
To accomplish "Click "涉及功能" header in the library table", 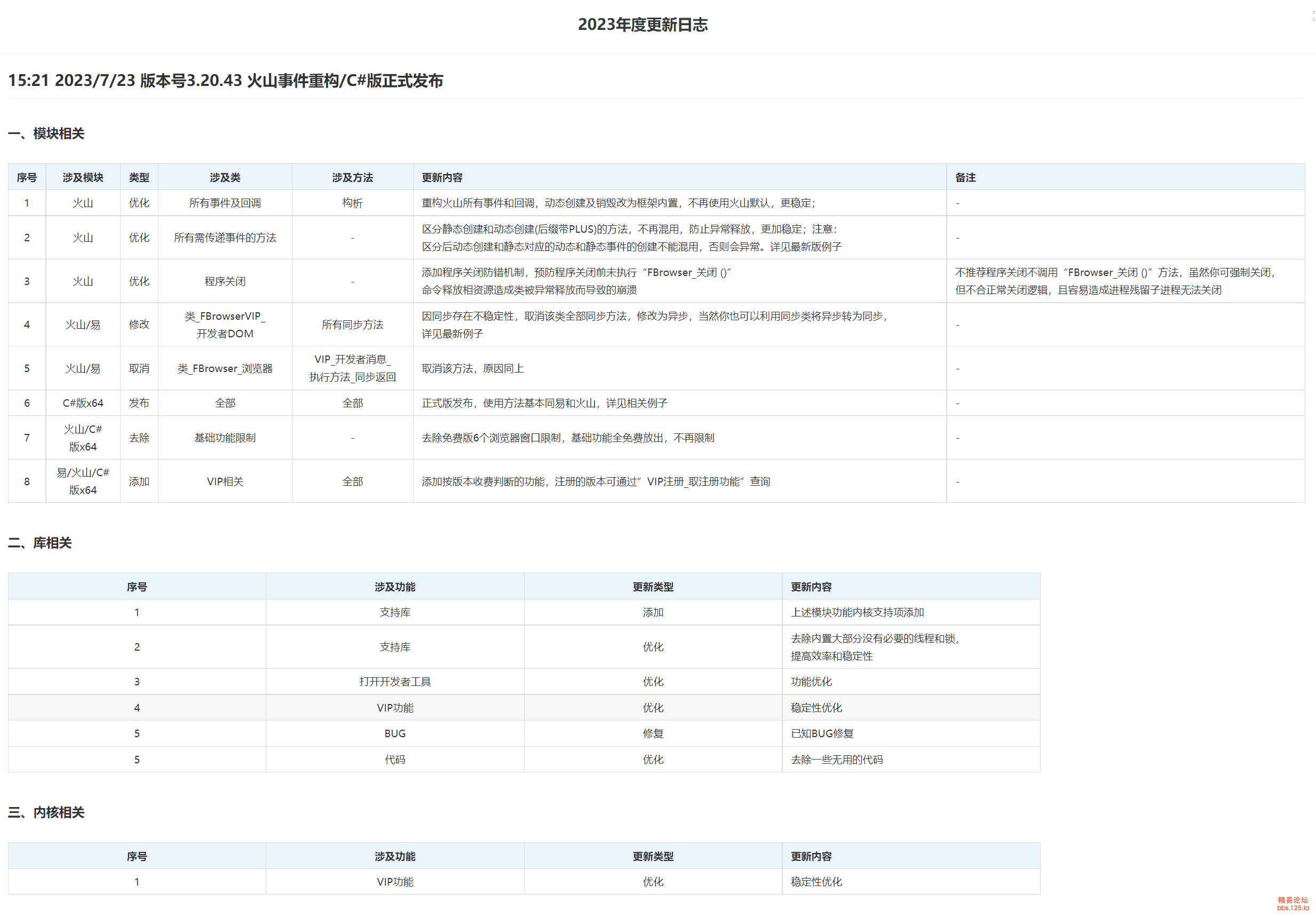I will [x=395, y=587].
